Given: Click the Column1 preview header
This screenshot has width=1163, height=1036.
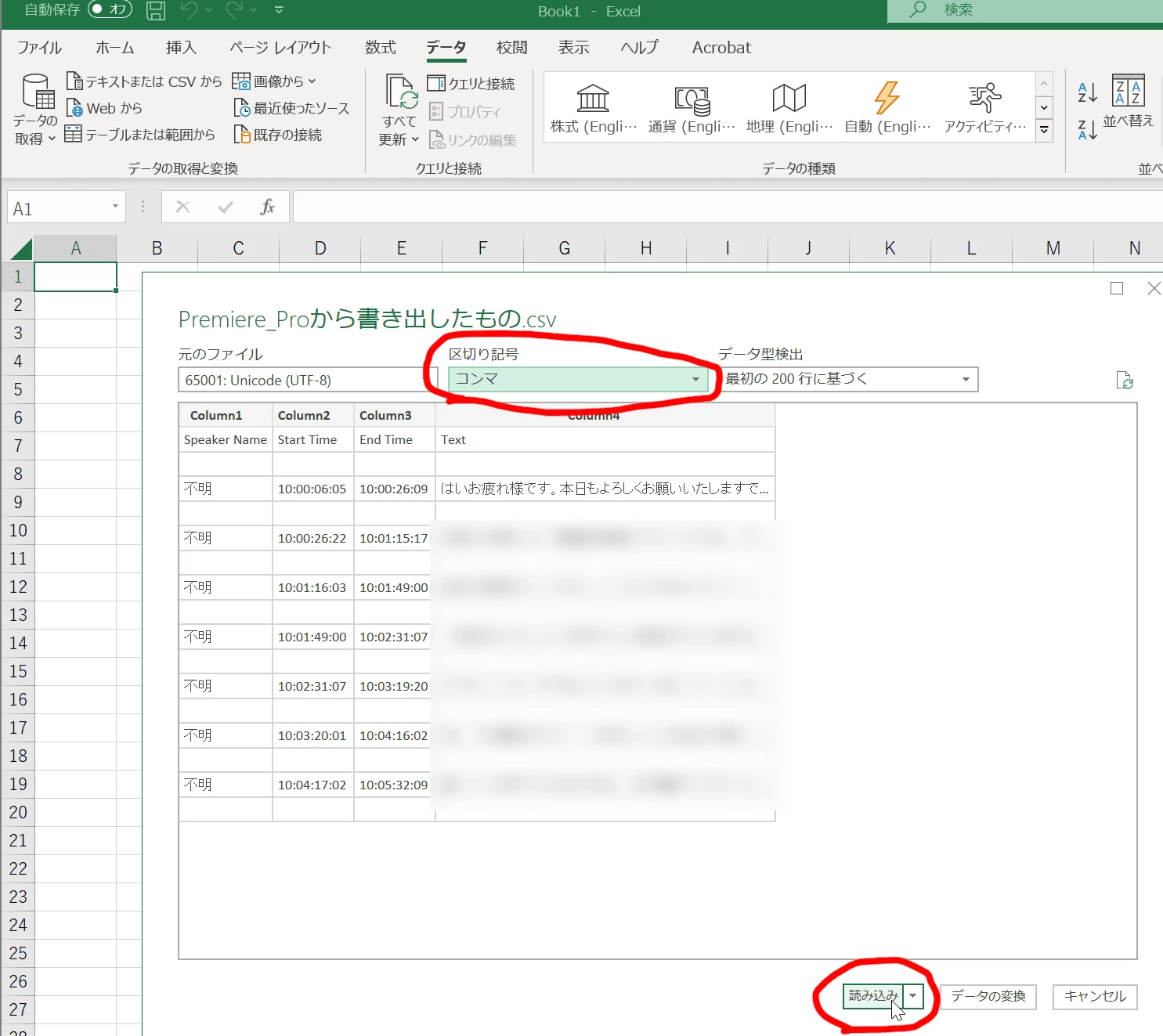Looking at the screenshot, I should tap(225, 415).
